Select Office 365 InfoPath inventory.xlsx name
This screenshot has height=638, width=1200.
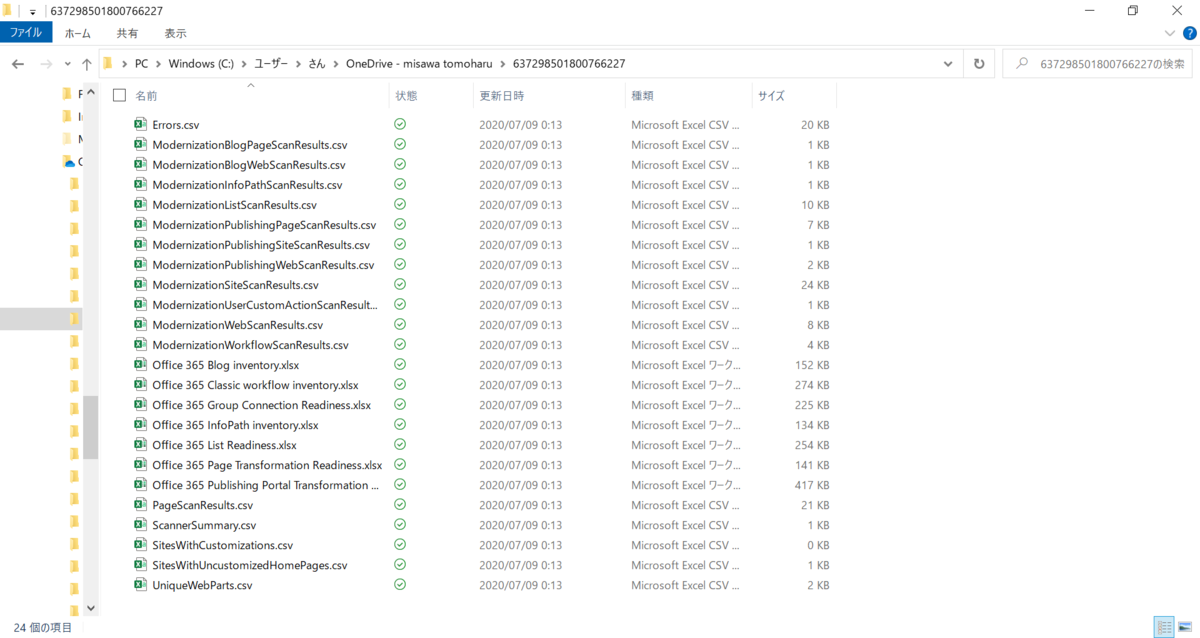235,425
